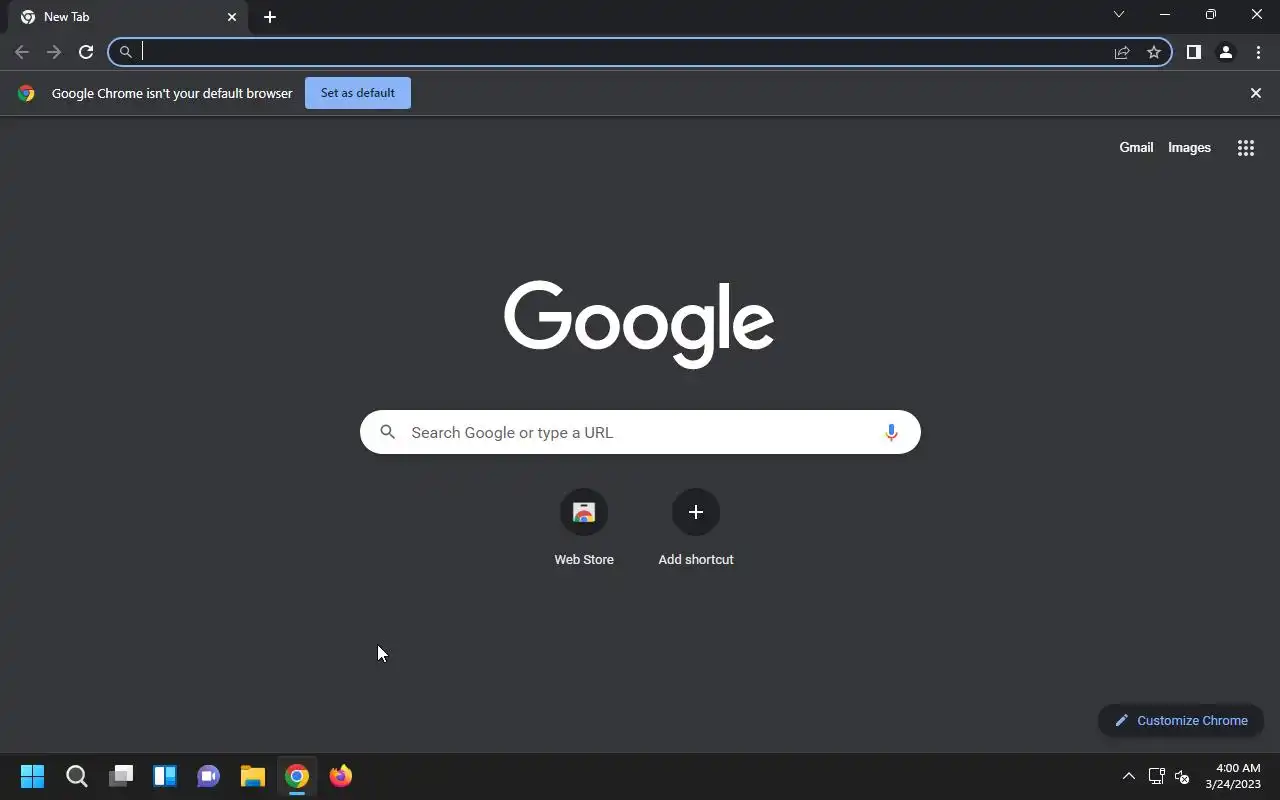Open the Google apps grid
Image resolution: width=1280 pixels, height=800 pixels.
[1245, 148]
